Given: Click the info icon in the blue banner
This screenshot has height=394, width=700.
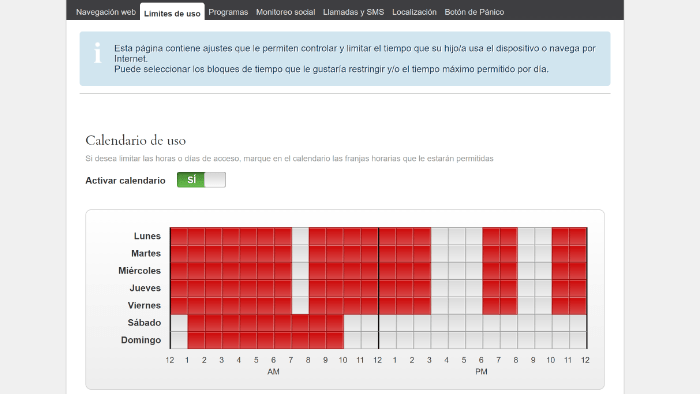Looking at the screenshot, I should tap(98, 53).
